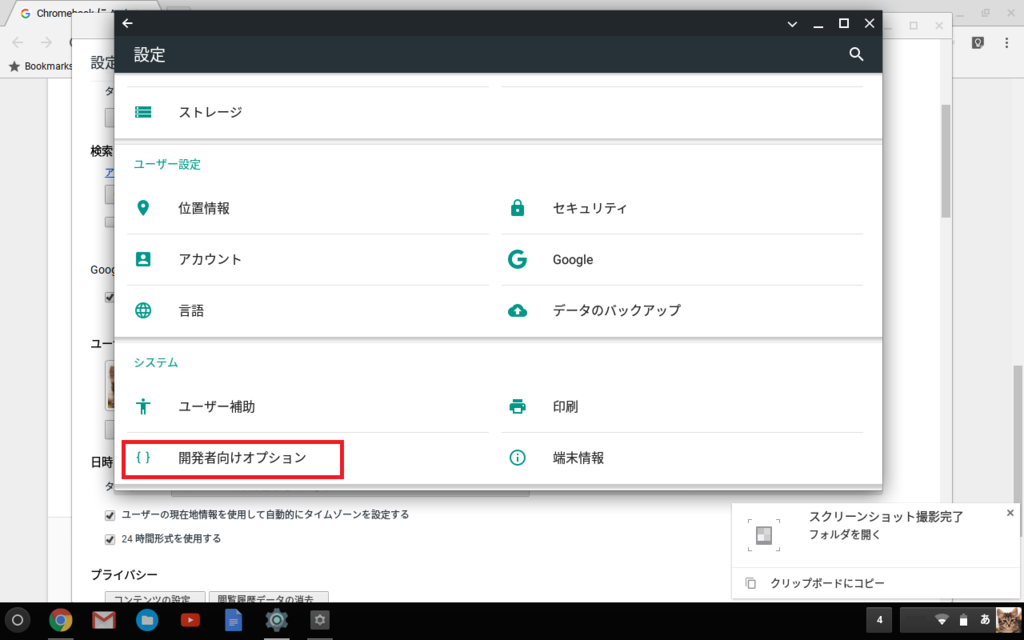Open search in the 設定 header
1024x640 pixels.
856,54
